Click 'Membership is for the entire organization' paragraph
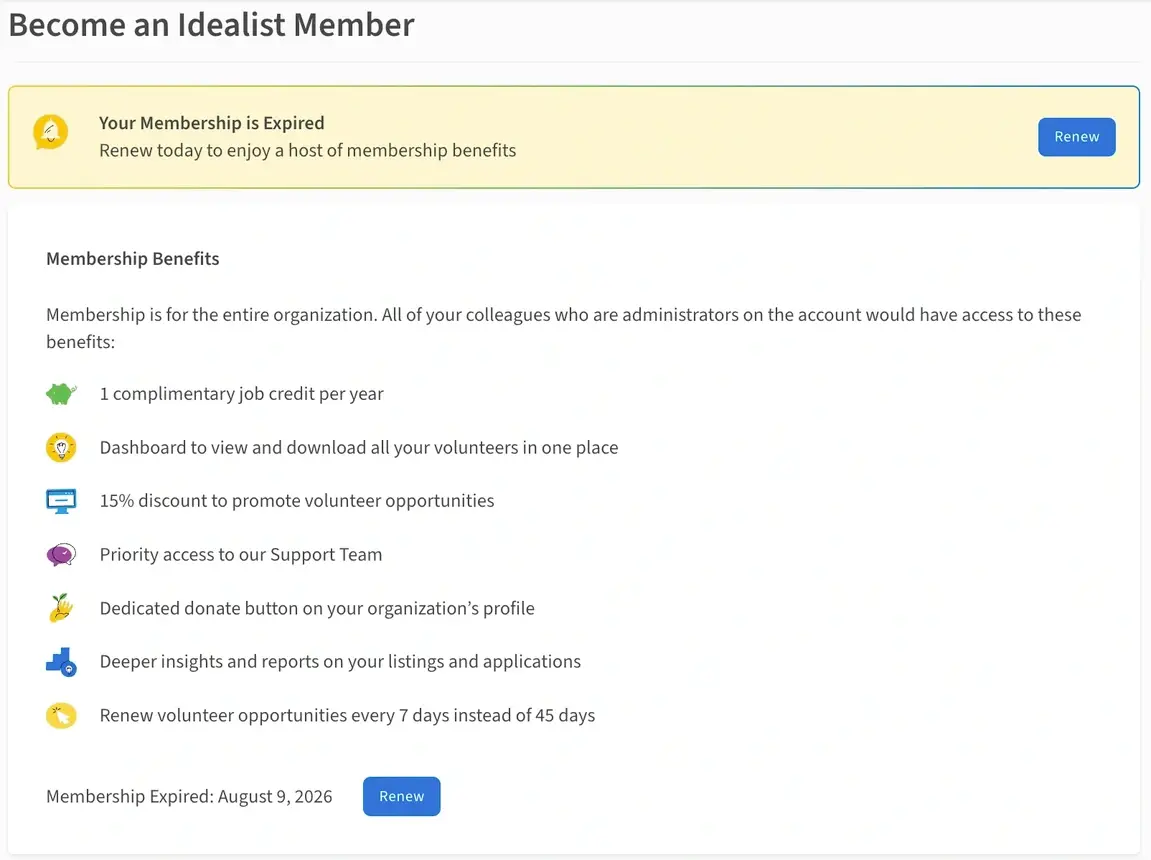 coord(564,328)
